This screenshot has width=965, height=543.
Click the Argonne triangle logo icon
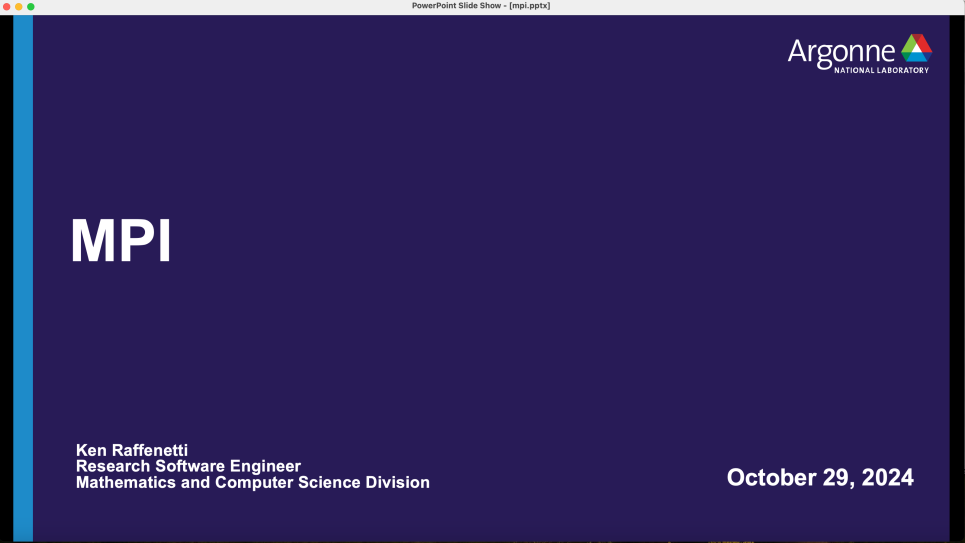point(916,48)
